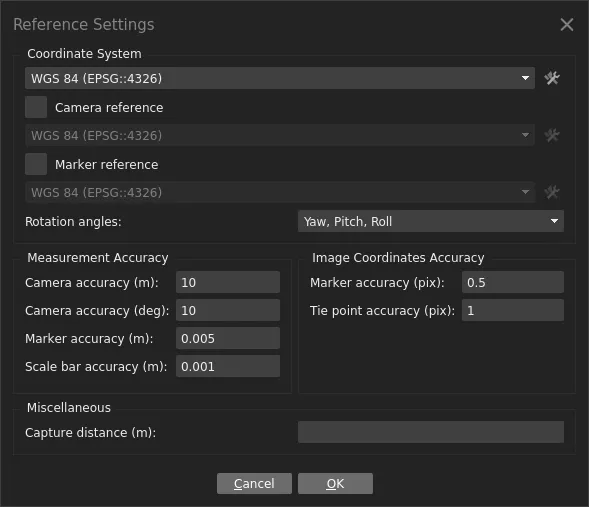Click the Marker reference label
This screenshot has width=589, height=507.
[x=107, y=164]
